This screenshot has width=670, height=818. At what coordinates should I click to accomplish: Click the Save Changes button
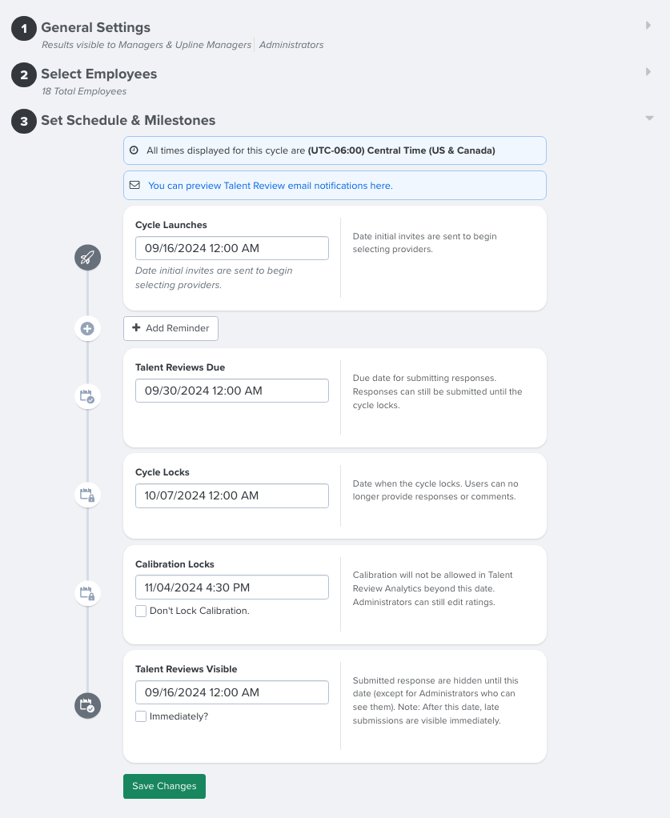click(x=164, y=786)
